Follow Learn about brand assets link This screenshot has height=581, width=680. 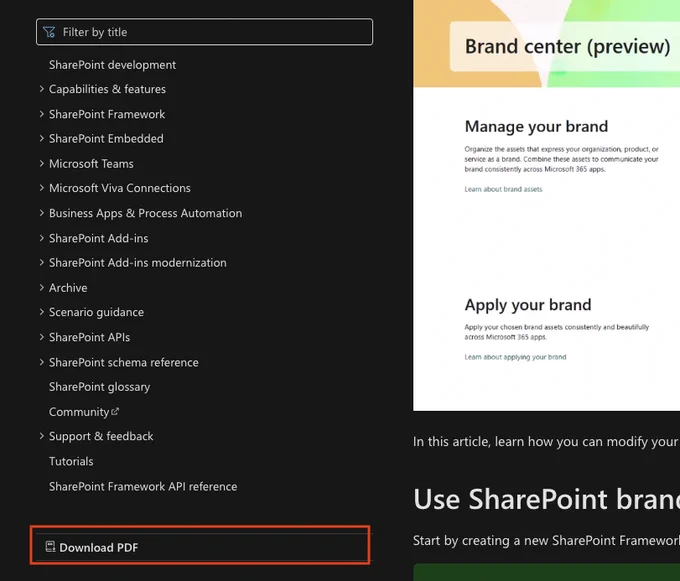[503, 189]
